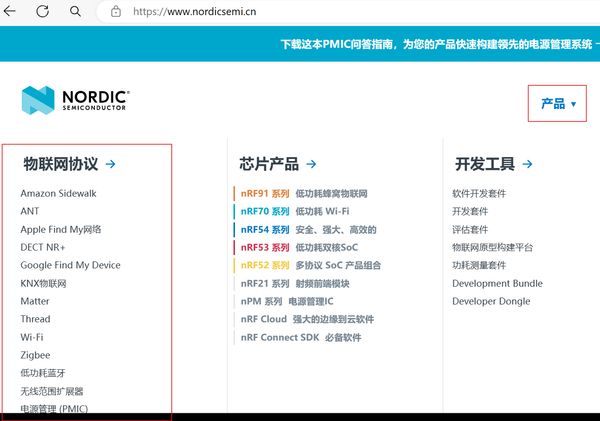
Task: Open the Zigbee protocol link
Action: pos(35,355)
